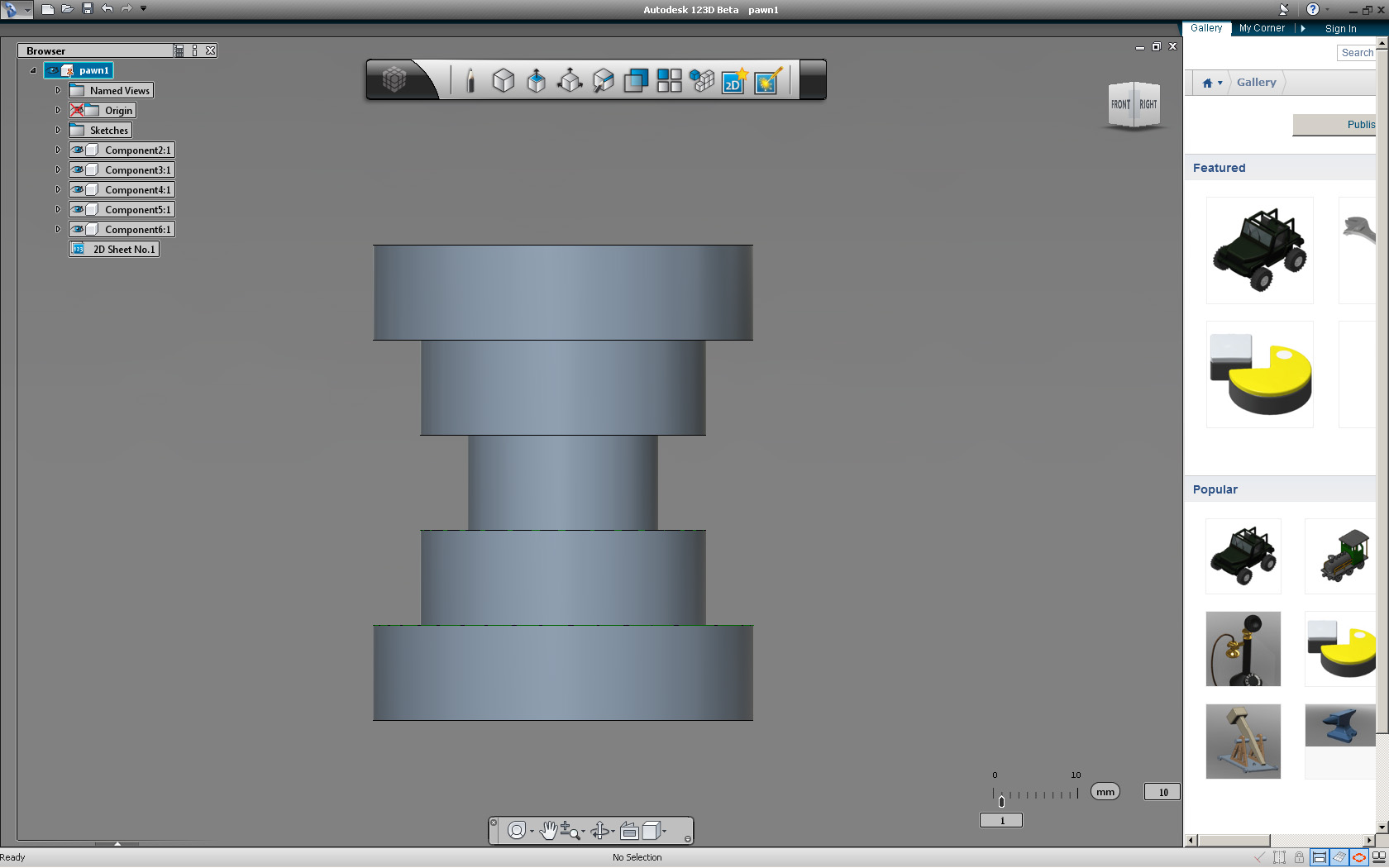
Task: Open the application menu cube button
Action: (x=394, y=79)
